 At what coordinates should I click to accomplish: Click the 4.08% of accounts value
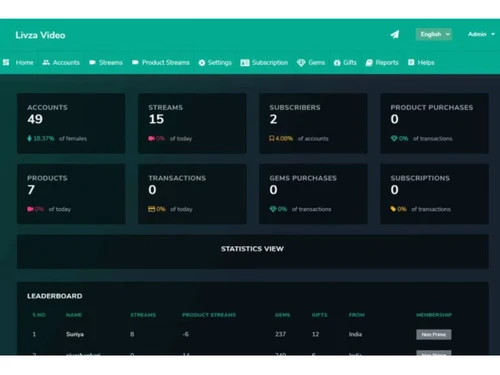284,138
